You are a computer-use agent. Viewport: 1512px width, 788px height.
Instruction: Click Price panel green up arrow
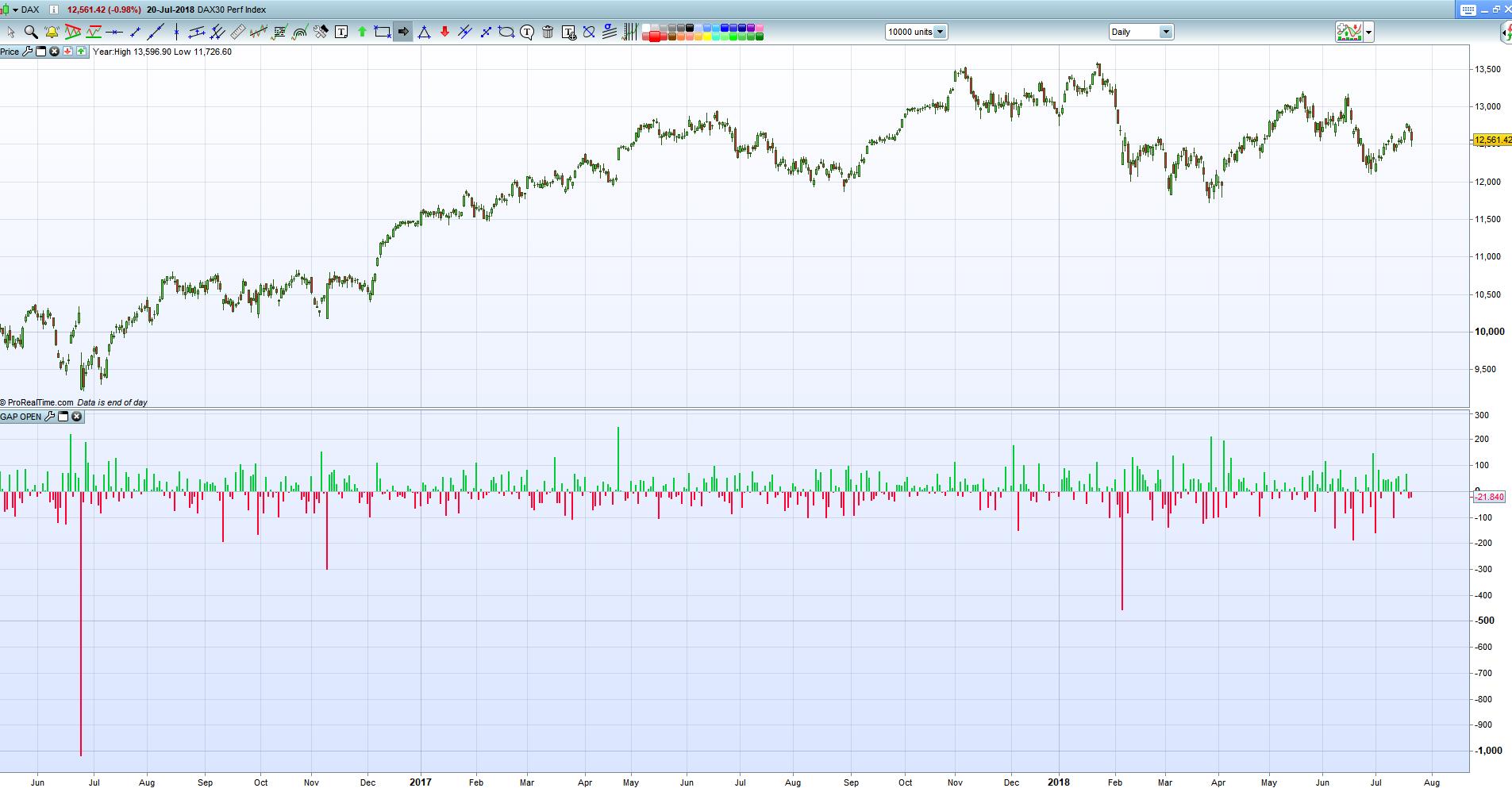(x=81, y=52)
